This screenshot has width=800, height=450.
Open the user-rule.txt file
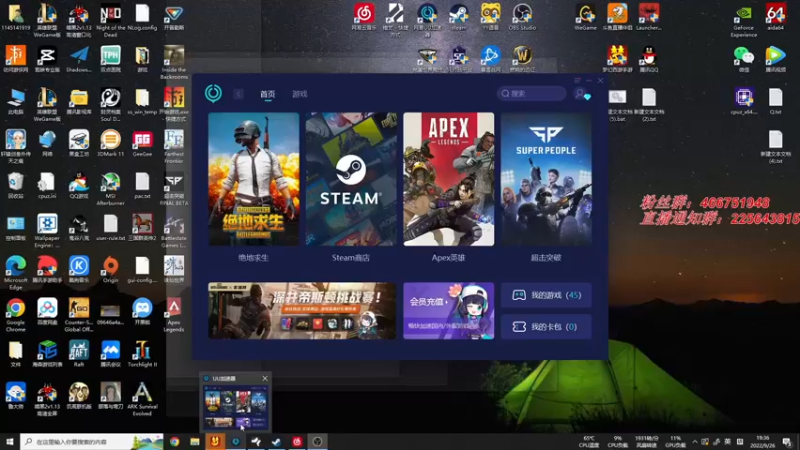[x=110, y=228]
